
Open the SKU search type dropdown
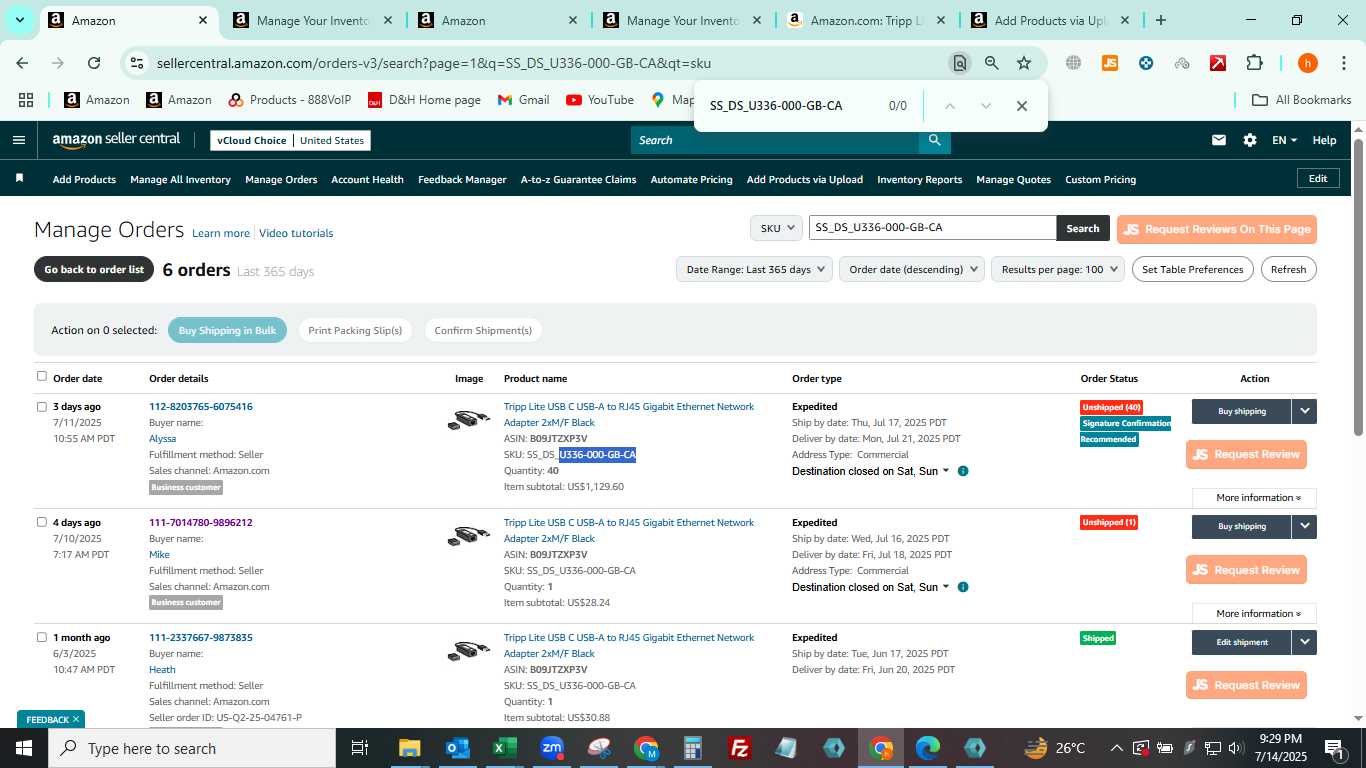pyautogui.click(x=776, y=228)
